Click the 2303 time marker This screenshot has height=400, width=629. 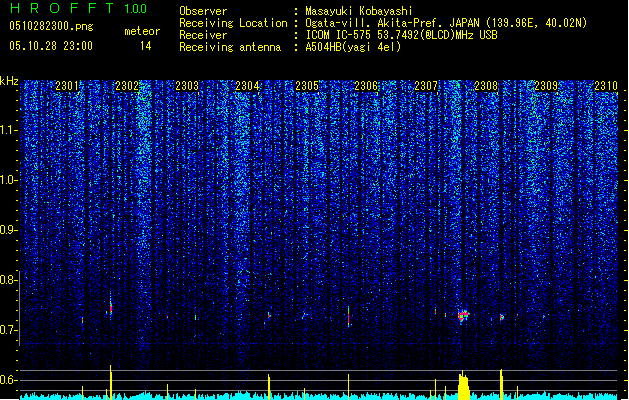pos(187,86)
